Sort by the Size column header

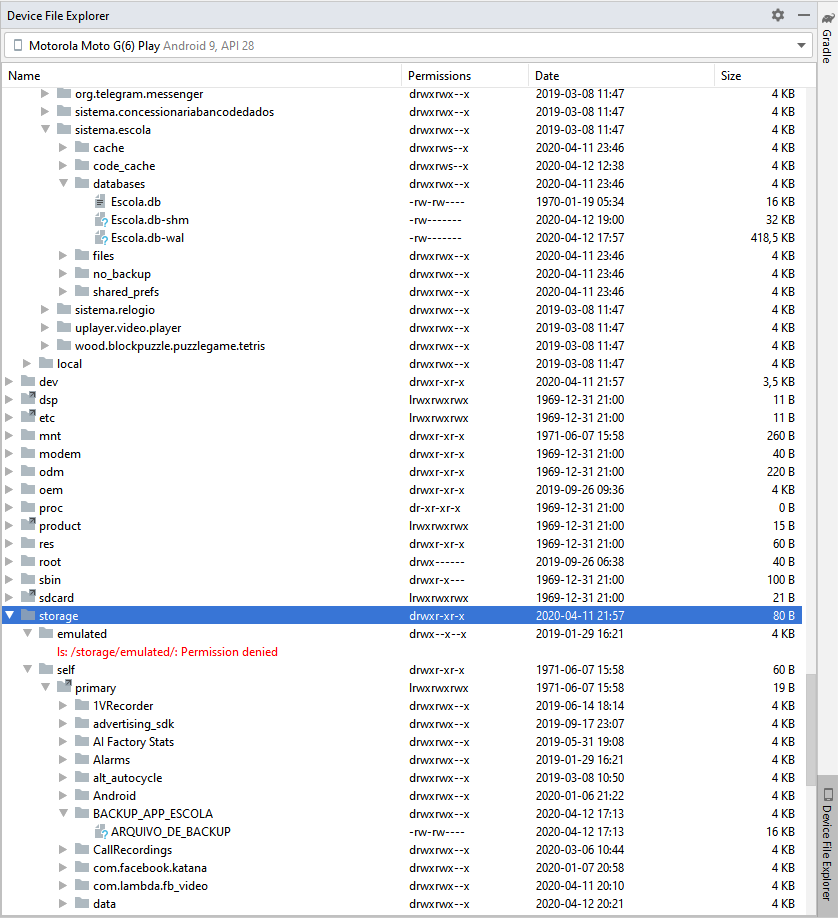731,76
